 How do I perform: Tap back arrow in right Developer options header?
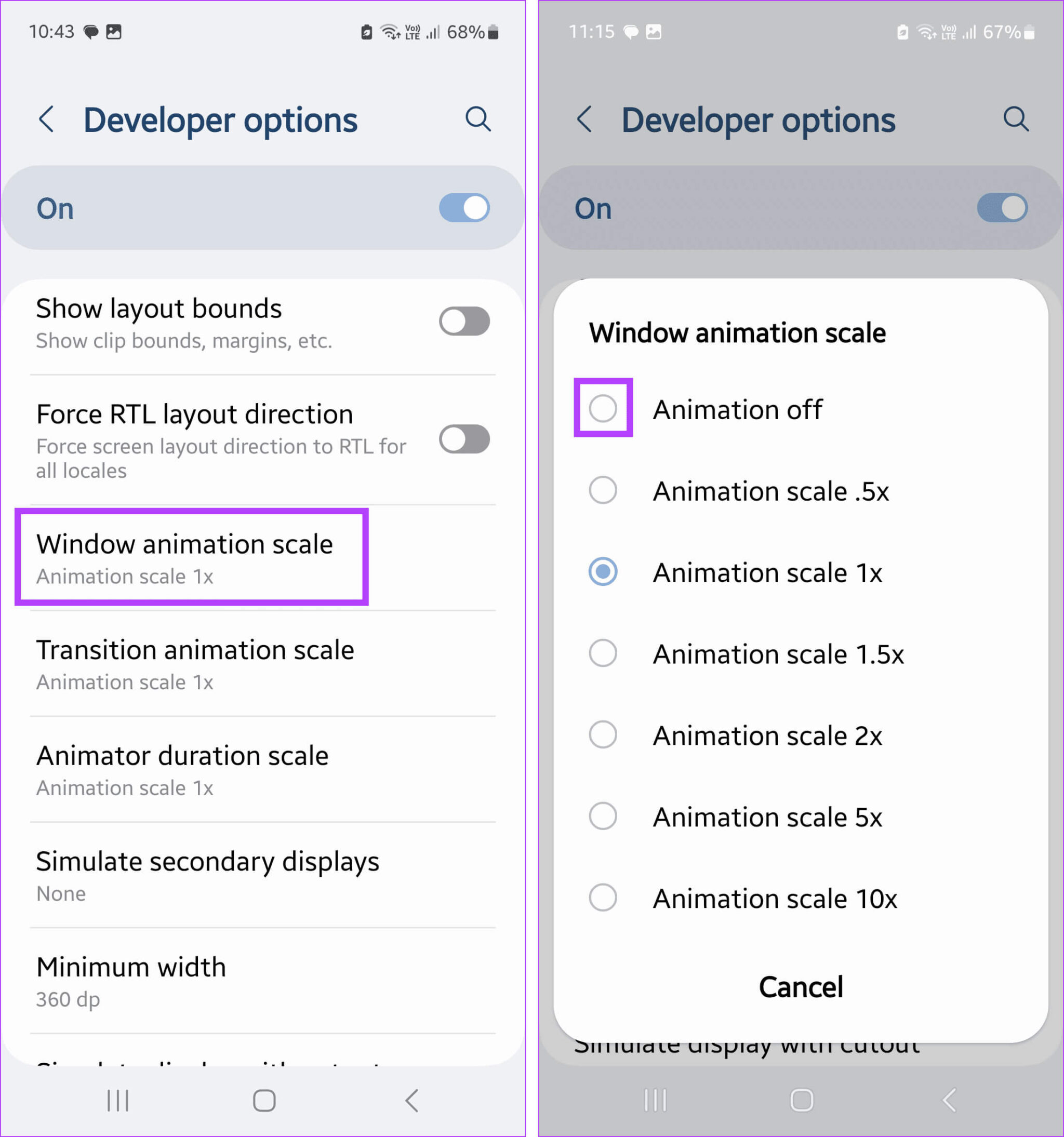[584, 119]
